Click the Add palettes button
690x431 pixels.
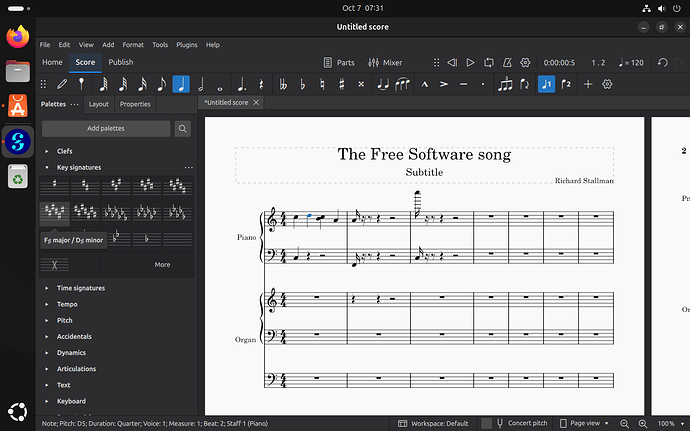click(x=106, y=129)
